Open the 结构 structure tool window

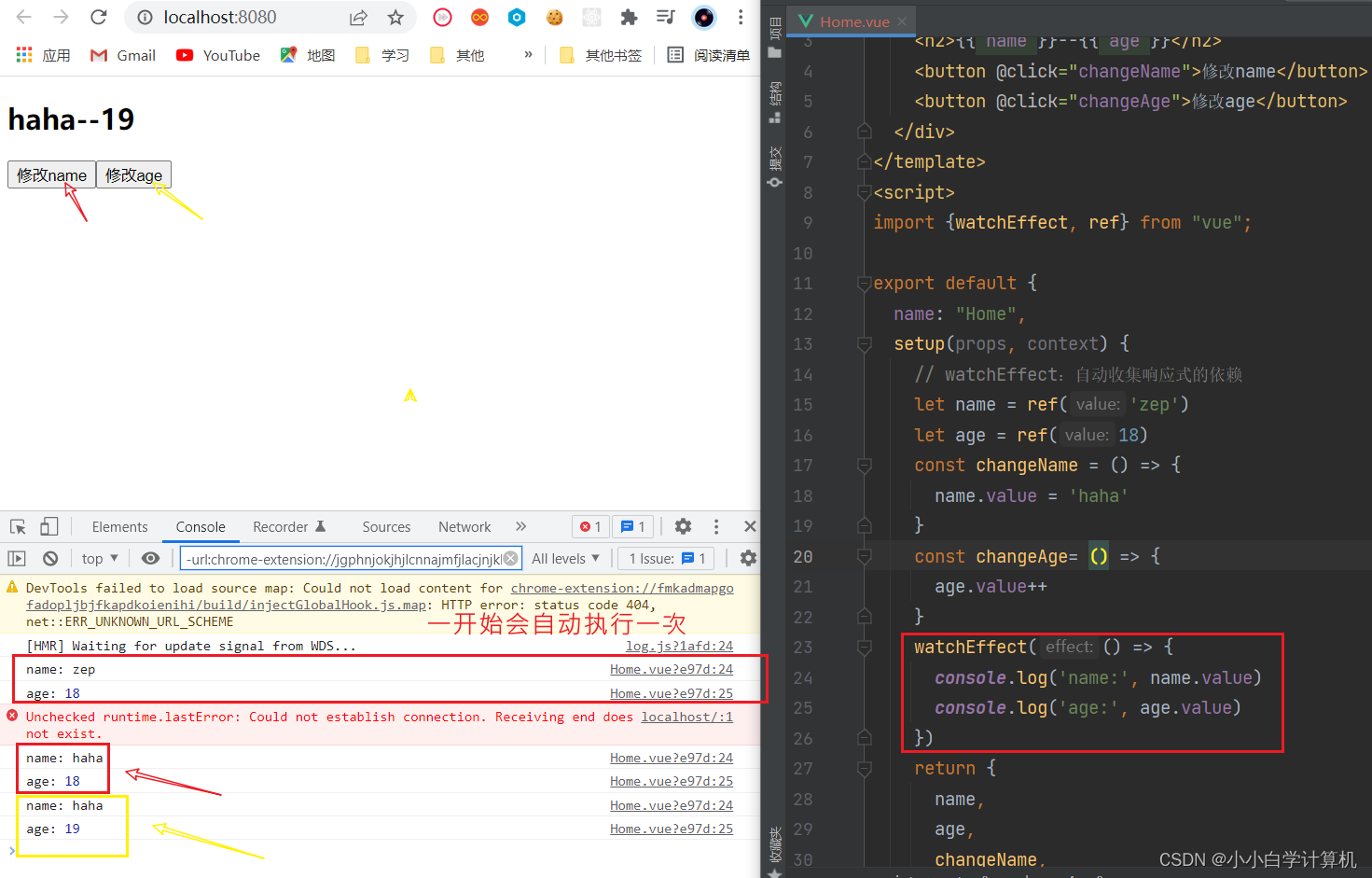[x=774, y=102]
